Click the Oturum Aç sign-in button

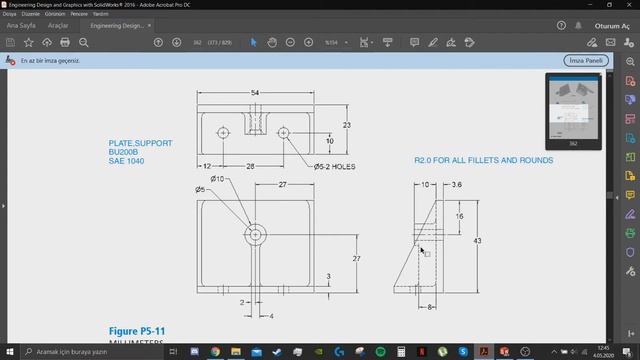[x=612, y=26]
